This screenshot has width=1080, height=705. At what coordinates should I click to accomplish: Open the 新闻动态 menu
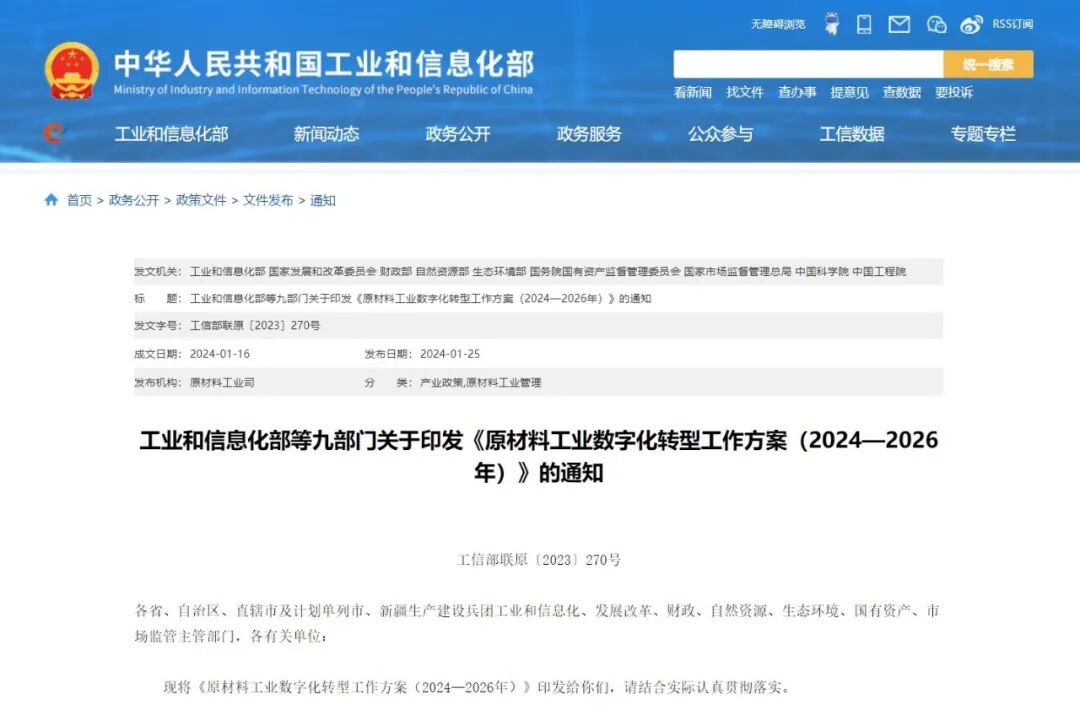point(326,134)
